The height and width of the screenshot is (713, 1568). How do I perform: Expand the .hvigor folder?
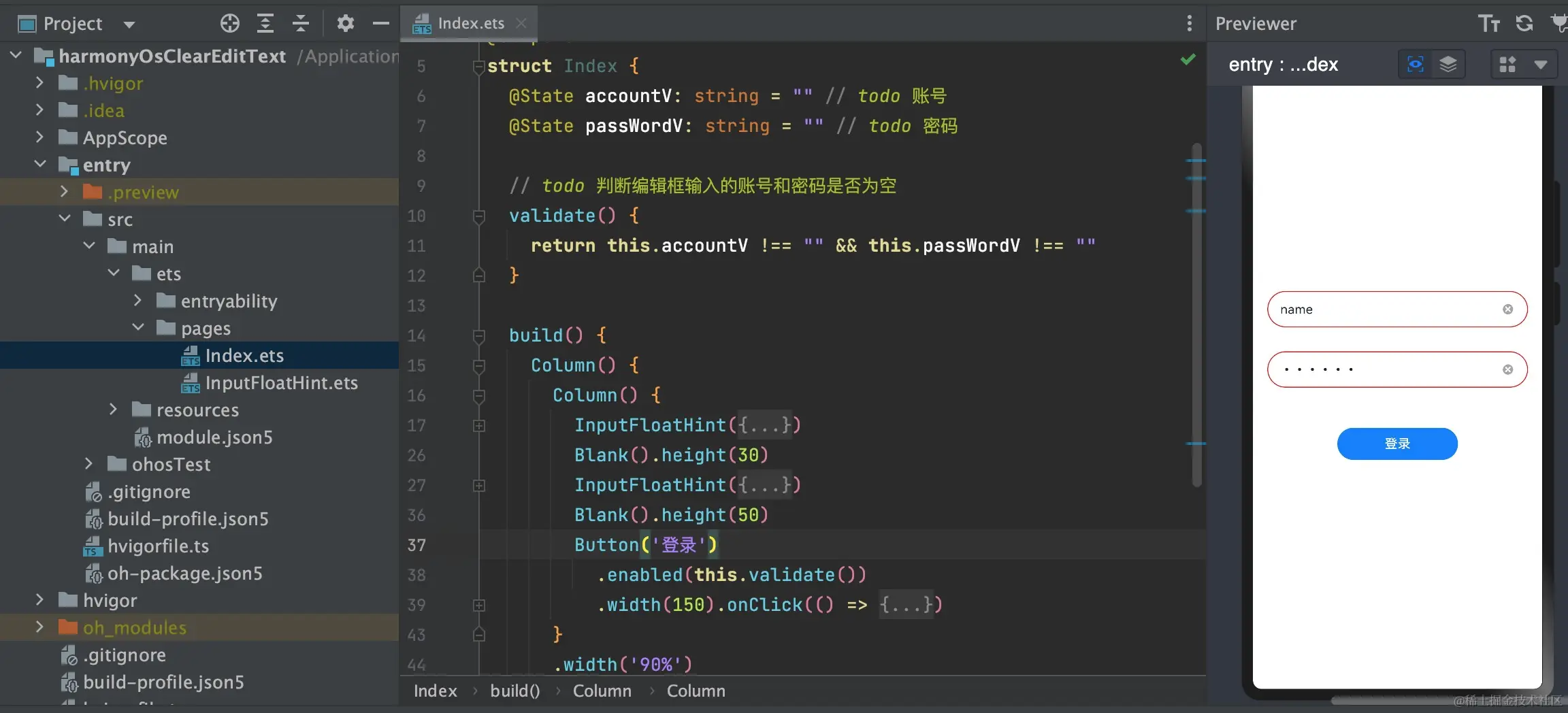pyautogui.click(x=39, y=82)
